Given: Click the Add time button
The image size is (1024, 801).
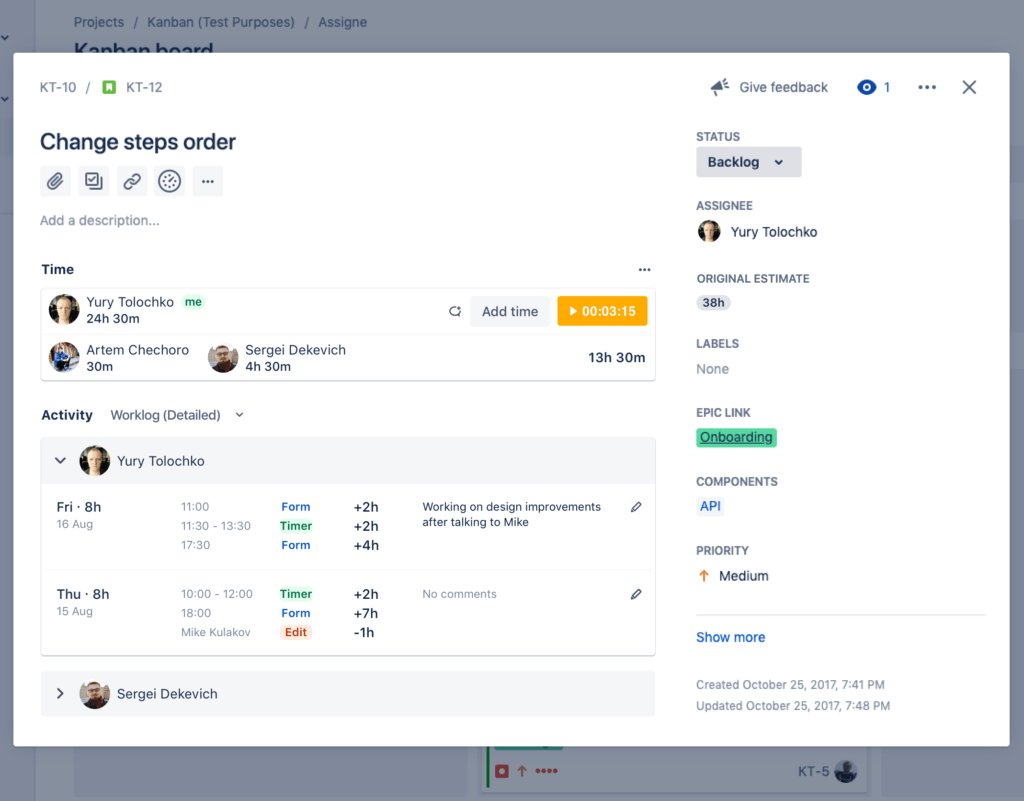Looking at the screenshot, I should [509, 311].
